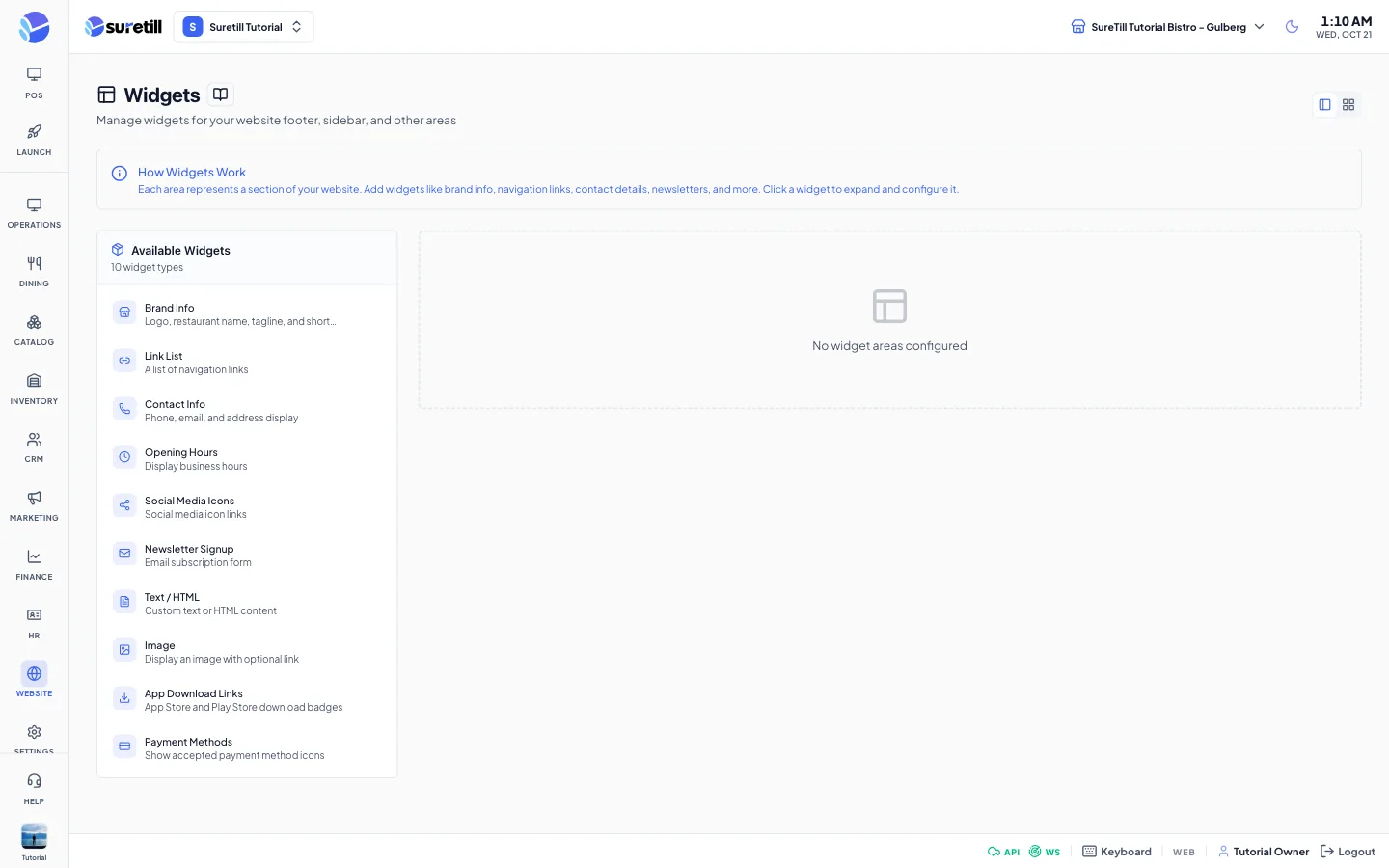Select the Link List widget
Screen dimensions: 1389x868
click(247, 363)
